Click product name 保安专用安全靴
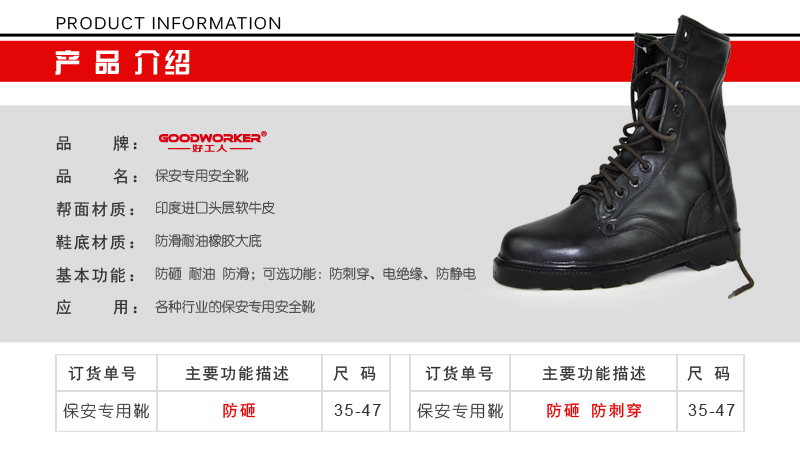The height and width of the screenshot is (454, 800). pos(202,176)
